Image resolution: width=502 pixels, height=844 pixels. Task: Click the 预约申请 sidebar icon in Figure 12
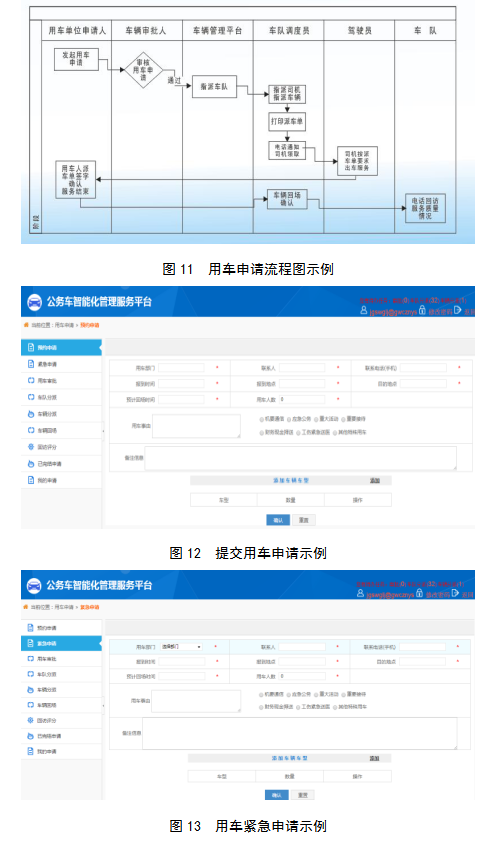[31, 348]
